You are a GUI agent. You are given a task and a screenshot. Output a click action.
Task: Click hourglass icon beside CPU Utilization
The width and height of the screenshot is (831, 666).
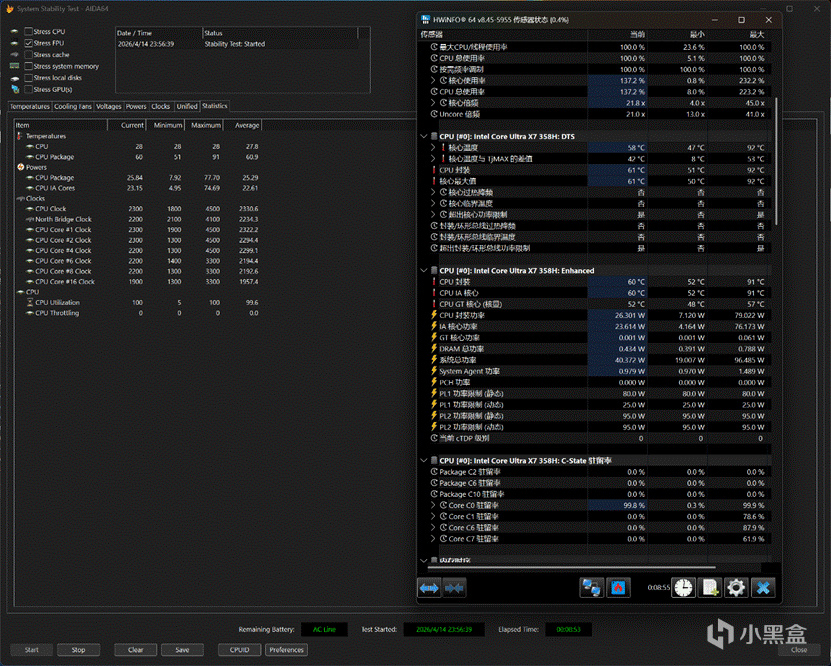[x=30, y=303]
